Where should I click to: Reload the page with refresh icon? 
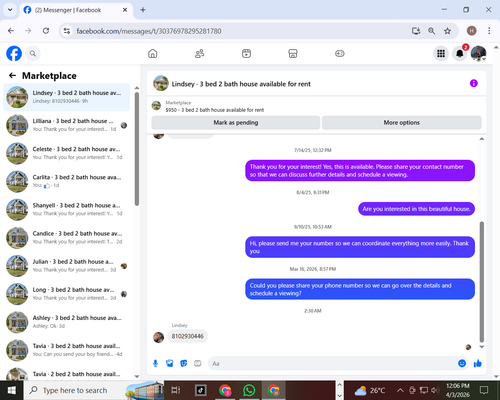pos(46,31)
